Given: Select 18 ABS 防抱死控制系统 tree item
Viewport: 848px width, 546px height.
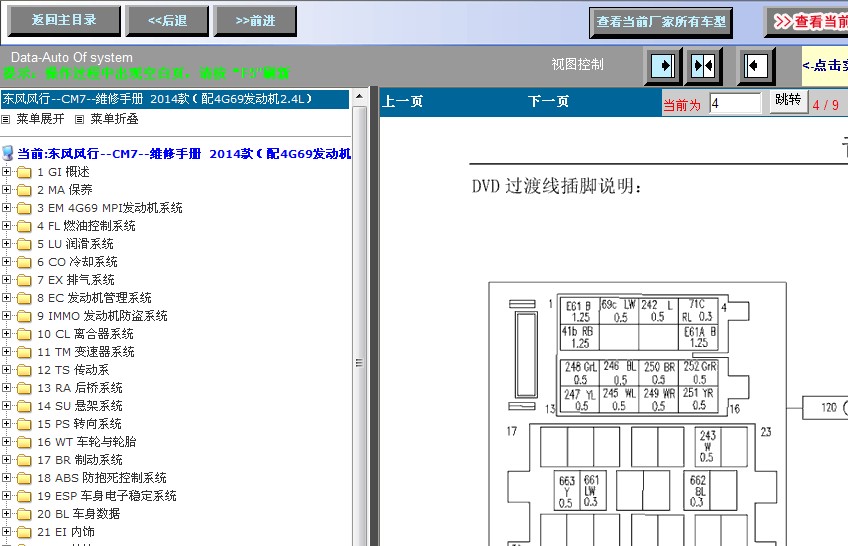Looking at the screenshot, I should [102, 478].
